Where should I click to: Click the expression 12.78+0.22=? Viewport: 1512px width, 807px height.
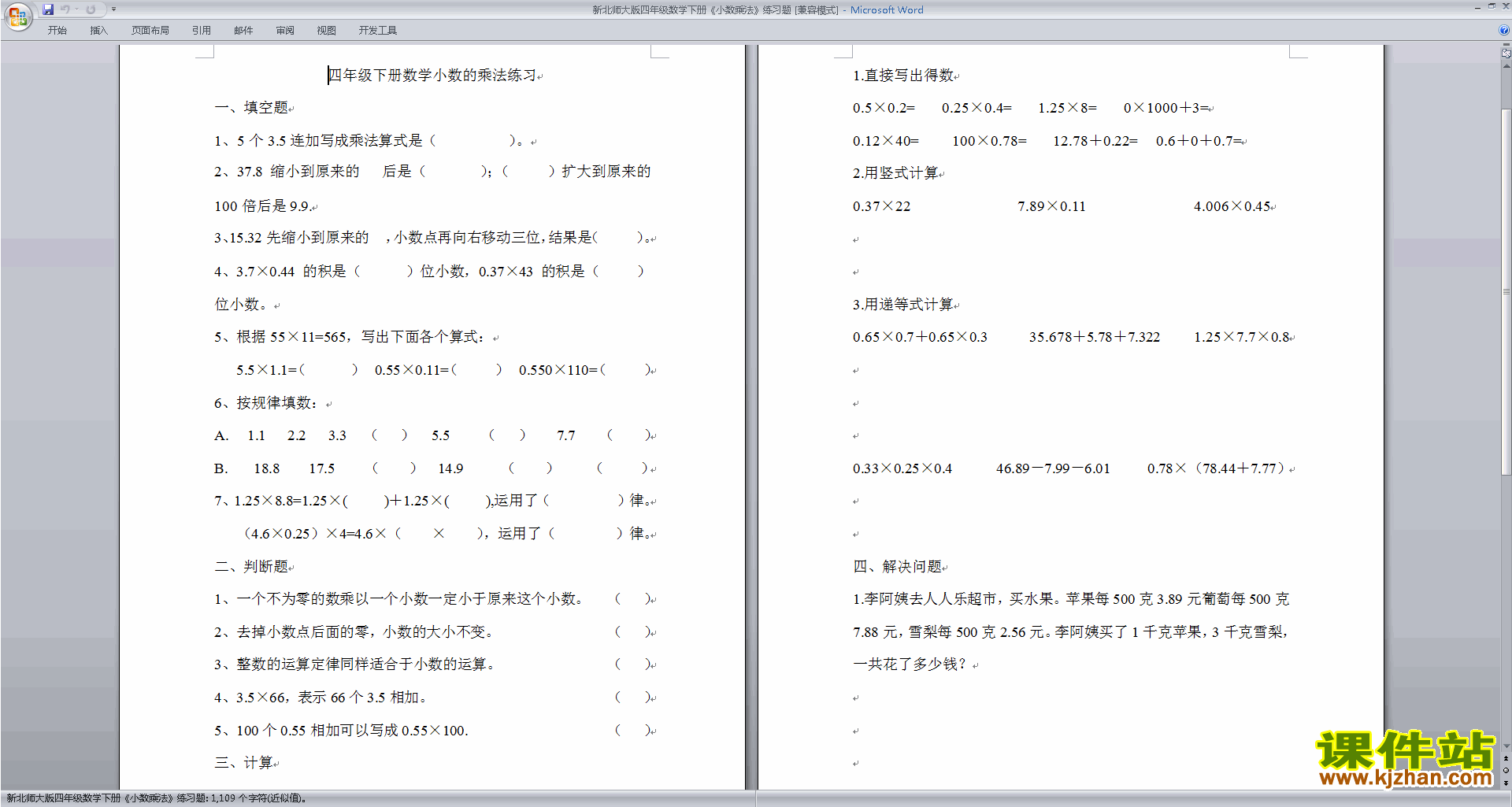pos(1095,141)
